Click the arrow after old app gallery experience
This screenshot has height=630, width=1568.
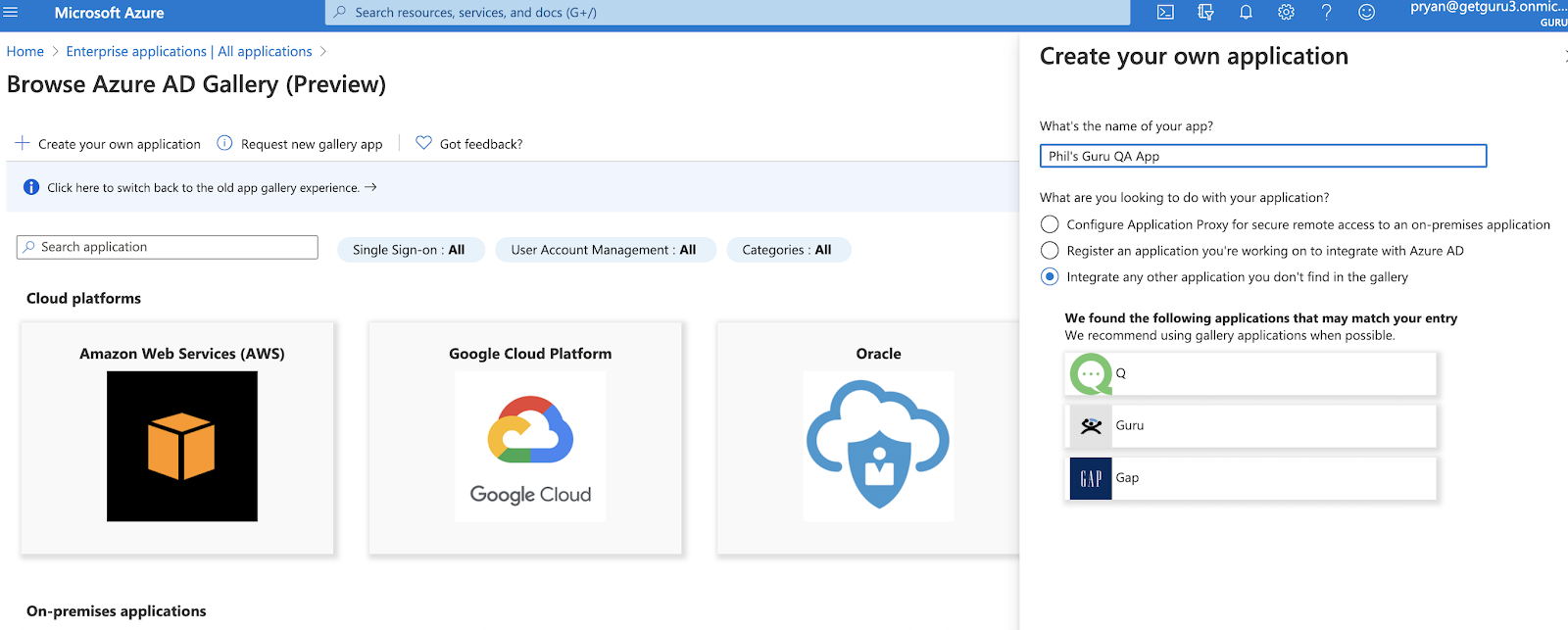tap(370, 187)
